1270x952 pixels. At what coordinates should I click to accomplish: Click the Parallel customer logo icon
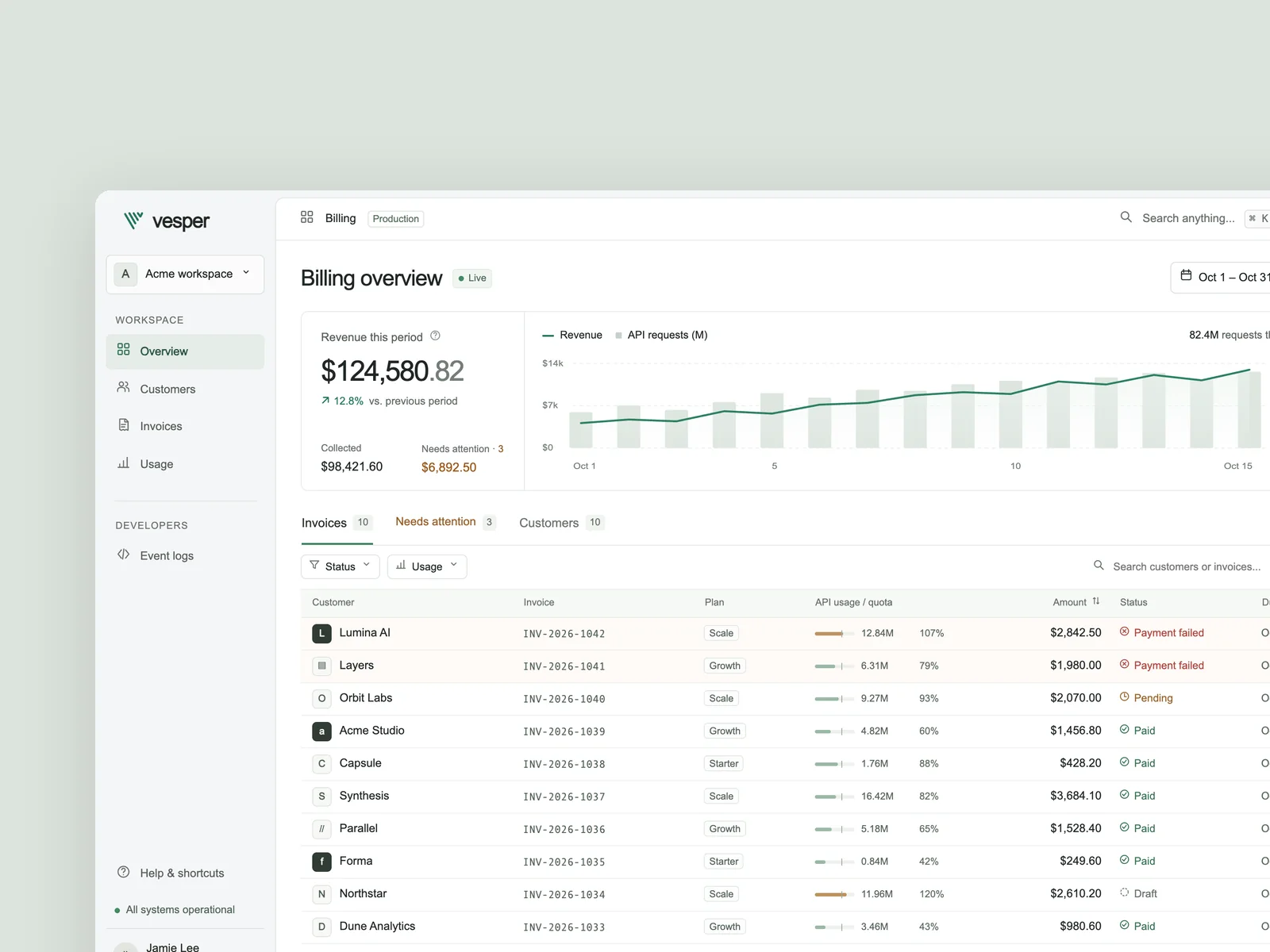pyautogui.click(x=321, y=828)
